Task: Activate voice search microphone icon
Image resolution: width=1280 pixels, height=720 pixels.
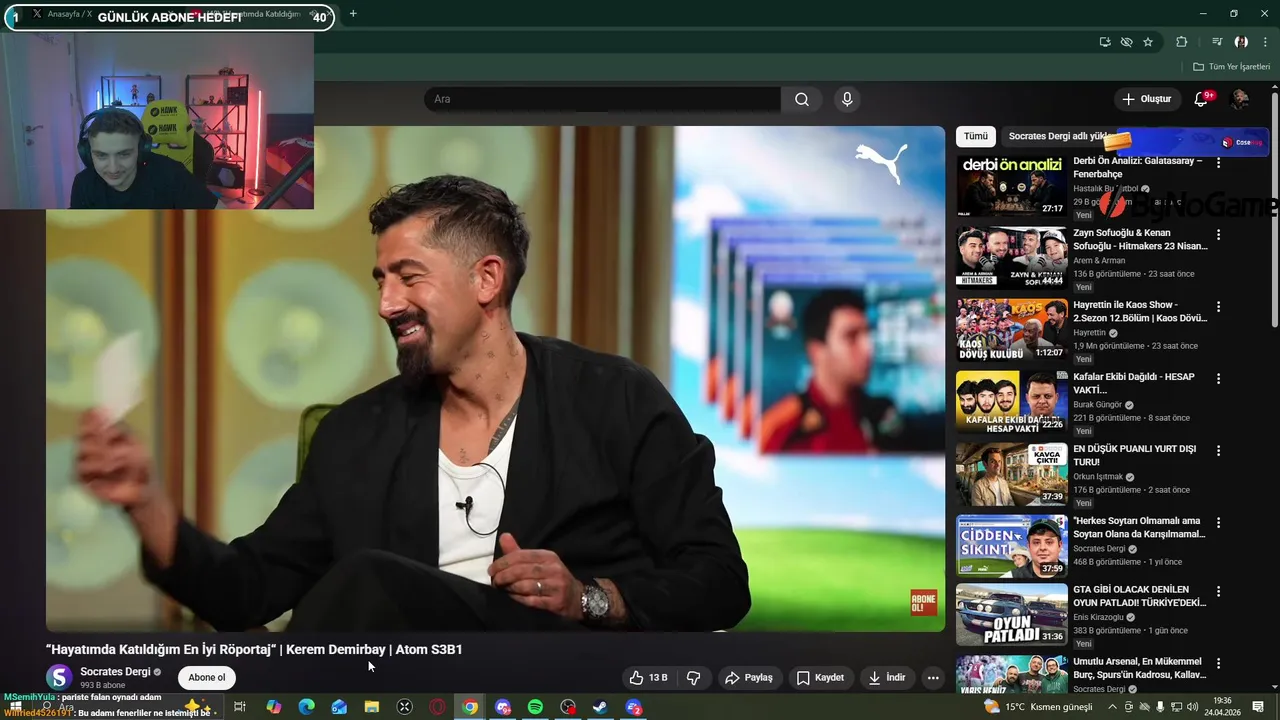Action: (x=847, y=99)
